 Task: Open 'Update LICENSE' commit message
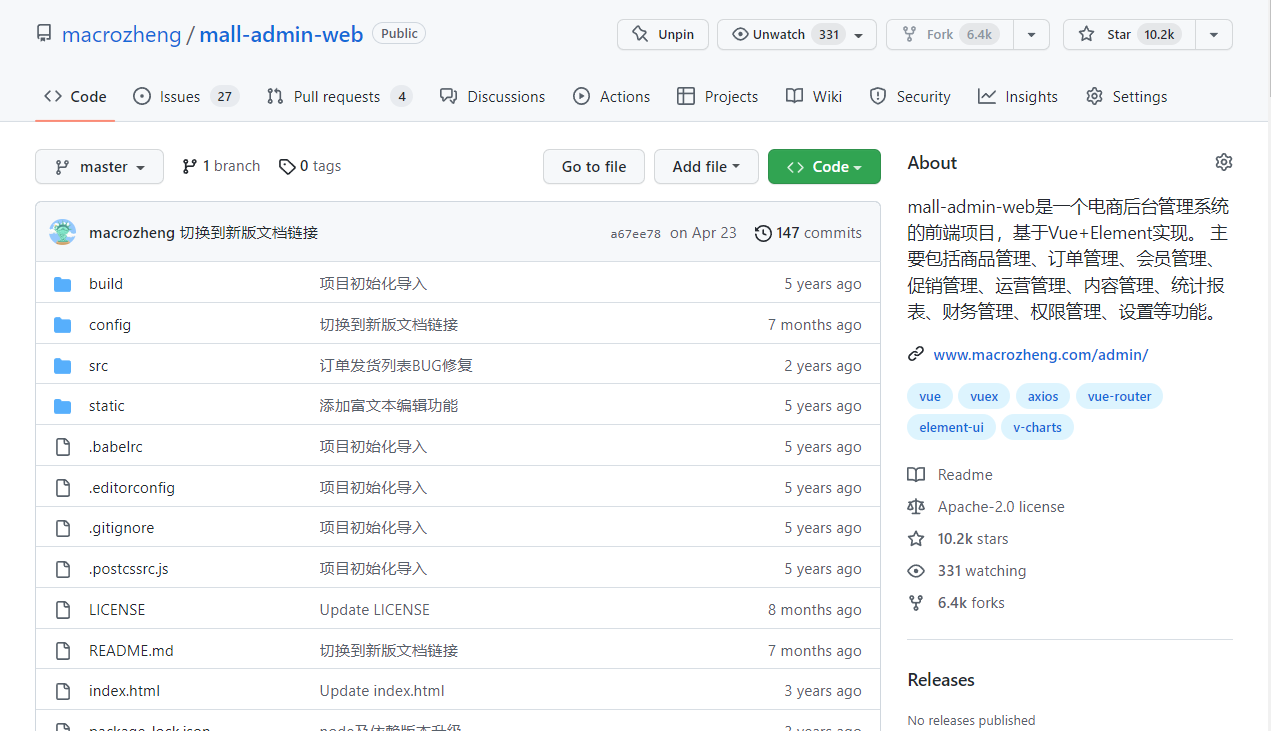(375, 610)
